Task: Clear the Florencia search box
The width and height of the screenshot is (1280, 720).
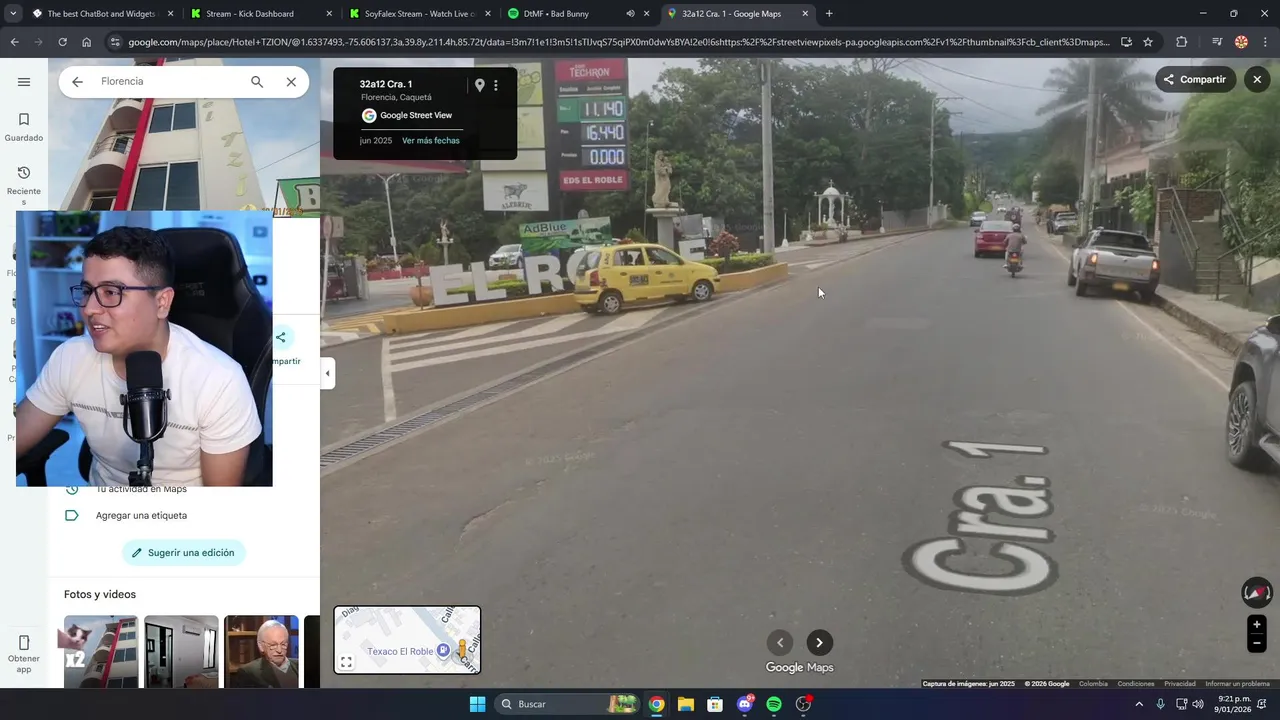Action: [291, 82]
